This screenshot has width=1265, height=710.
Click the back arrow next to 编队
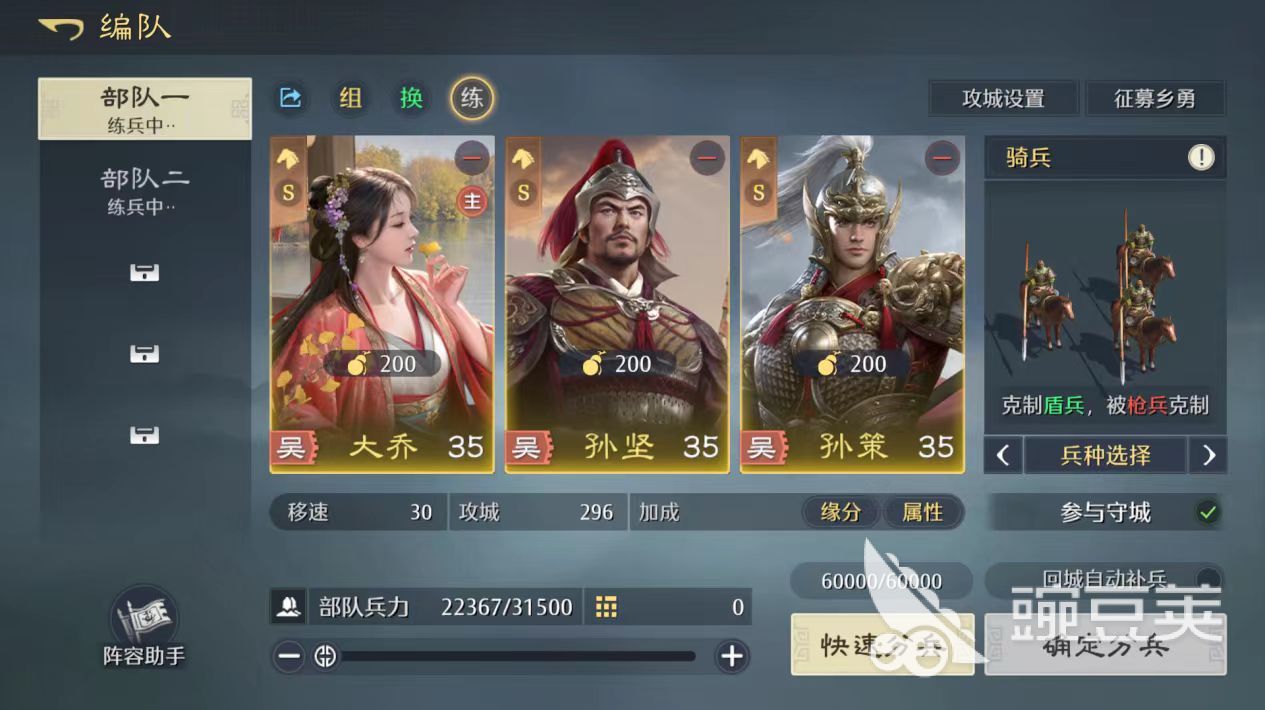tap(60, 28)
